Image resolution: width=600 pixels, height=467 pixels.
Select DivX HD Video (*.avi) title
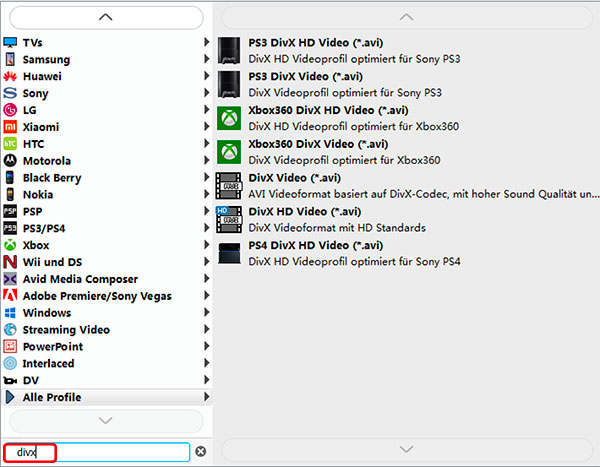[305, 212]
